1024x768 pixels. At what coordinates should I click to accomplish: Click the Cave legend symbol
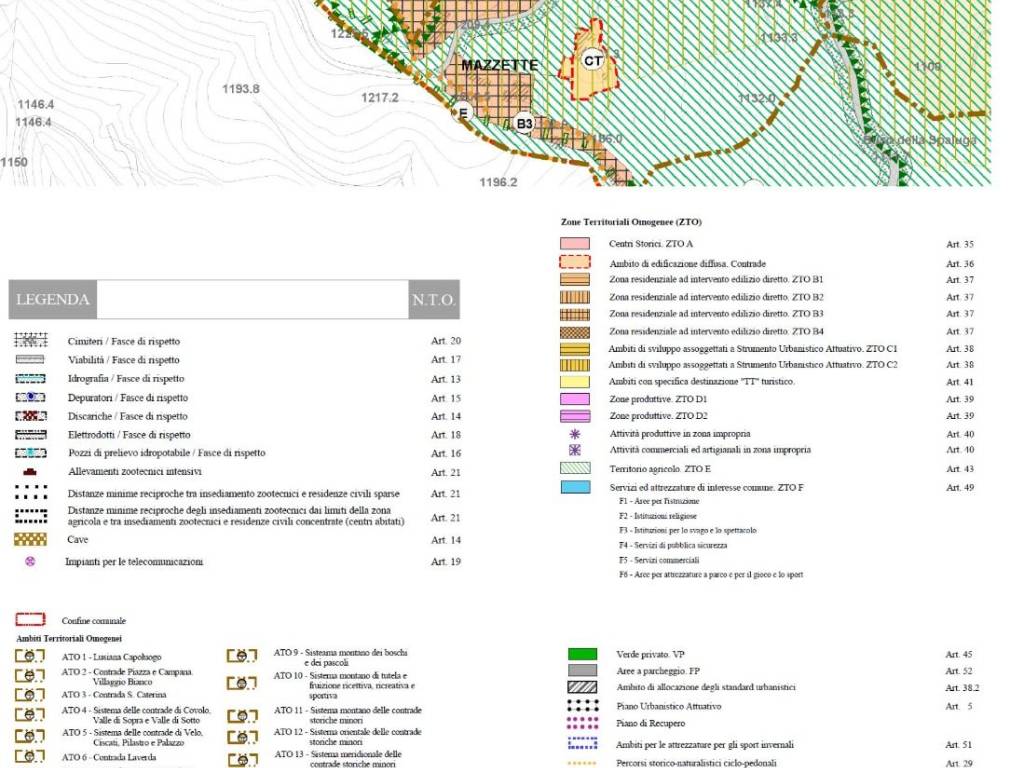click(x=31, y=539)
